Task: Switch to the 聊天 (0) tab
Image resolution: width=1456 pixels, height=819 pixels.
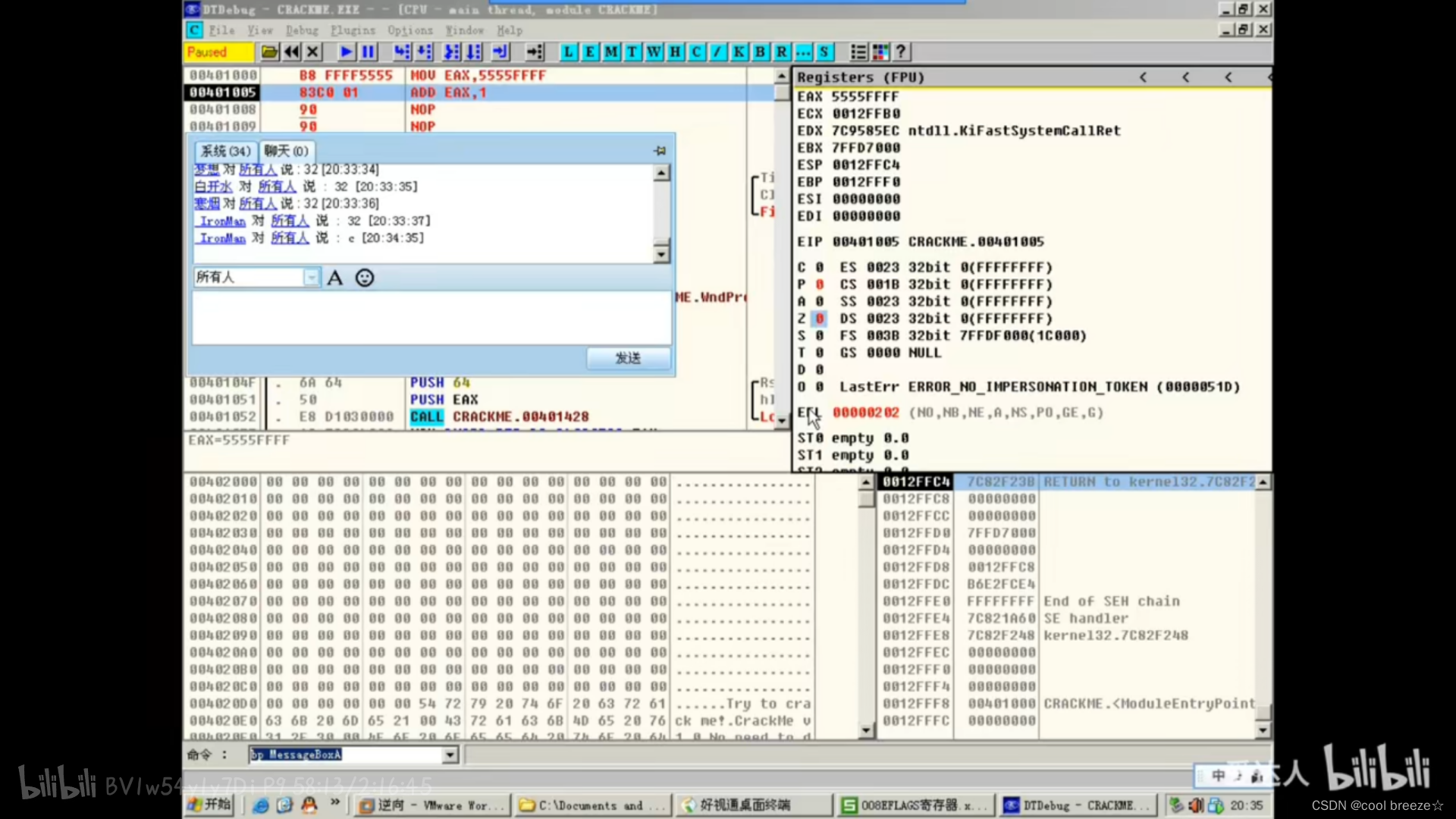Action: 286,151
